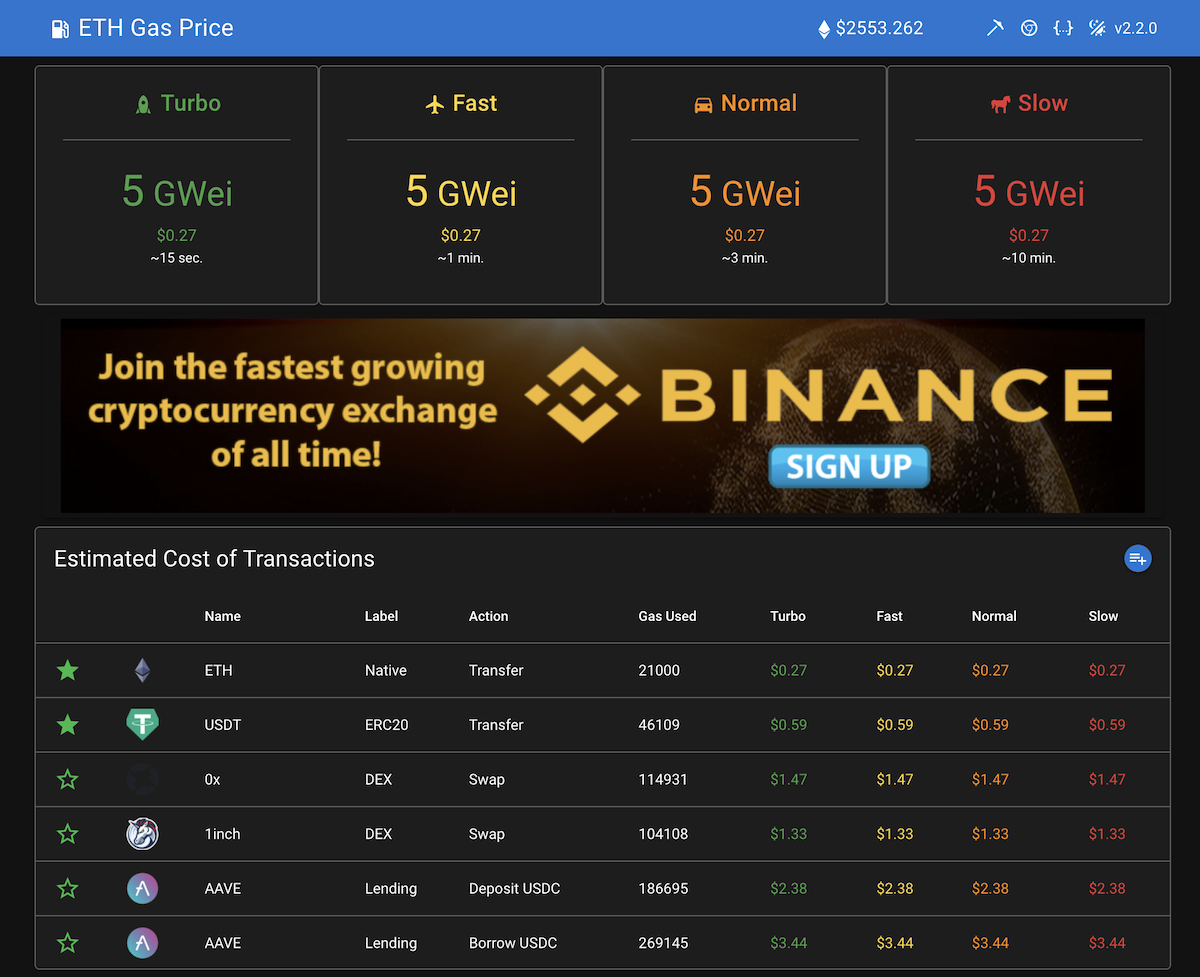Viewport: 1200px width, 977px height.
Task: Click the 114931 gas used cell
Action: 663,779
